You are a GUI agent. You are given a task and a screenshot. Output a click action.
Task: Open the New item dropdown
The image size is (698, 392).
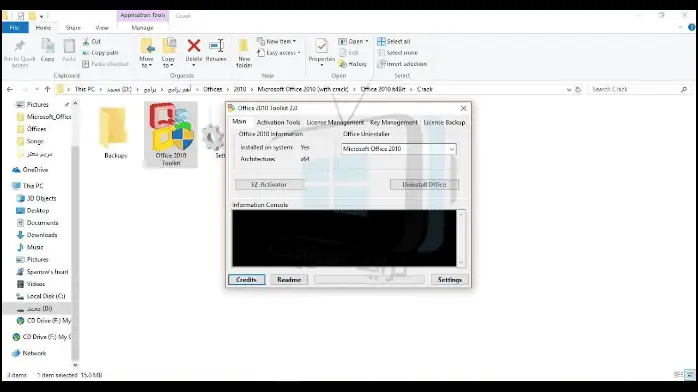[276, 41]
